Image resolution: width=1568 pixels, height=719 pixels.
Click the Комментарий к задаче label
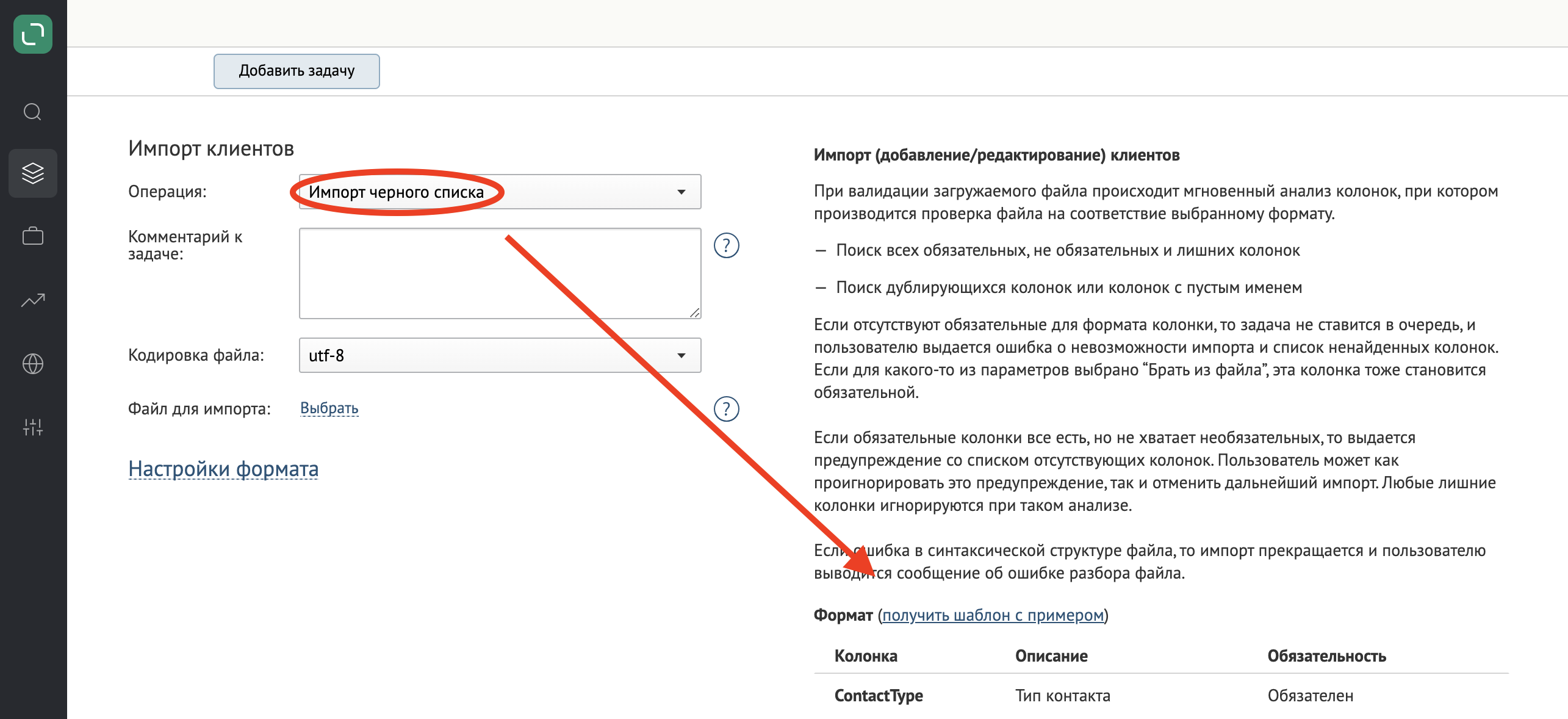tap(185, 245)
